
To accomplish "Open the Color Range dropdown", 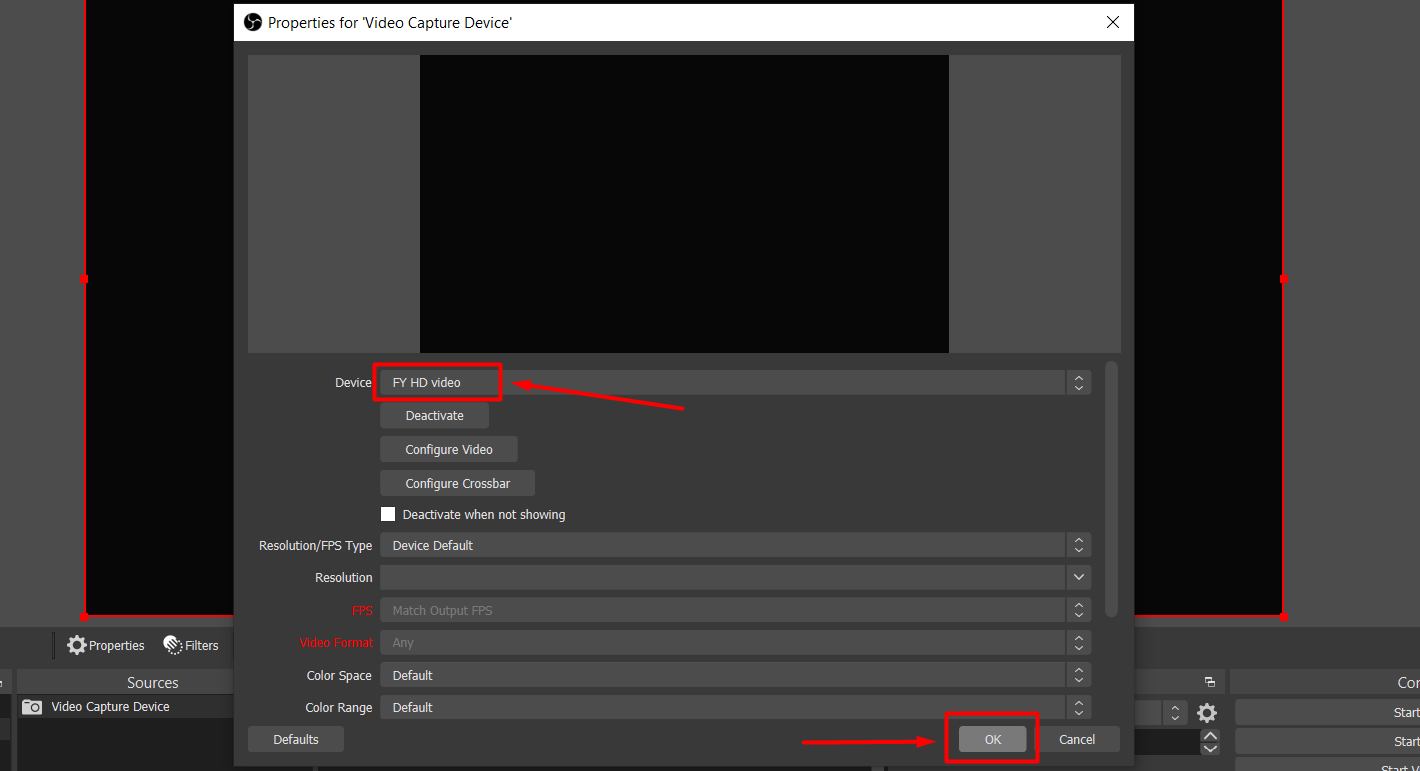I will tap(735, 707).
